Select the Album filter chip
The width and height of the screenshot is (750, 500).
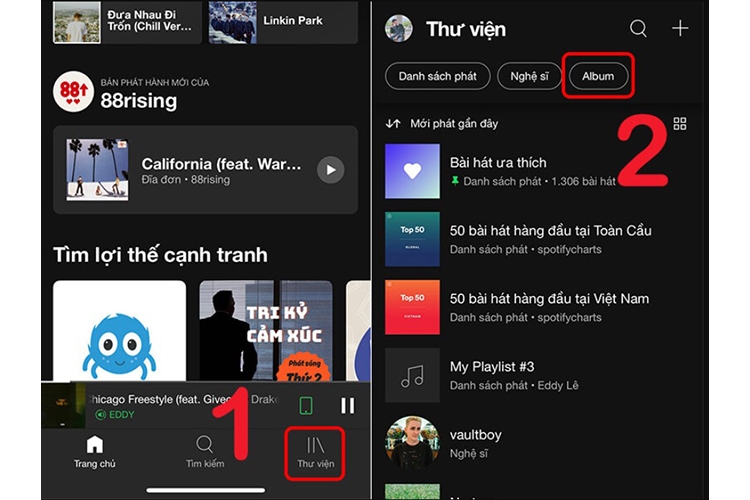point(598,76)
